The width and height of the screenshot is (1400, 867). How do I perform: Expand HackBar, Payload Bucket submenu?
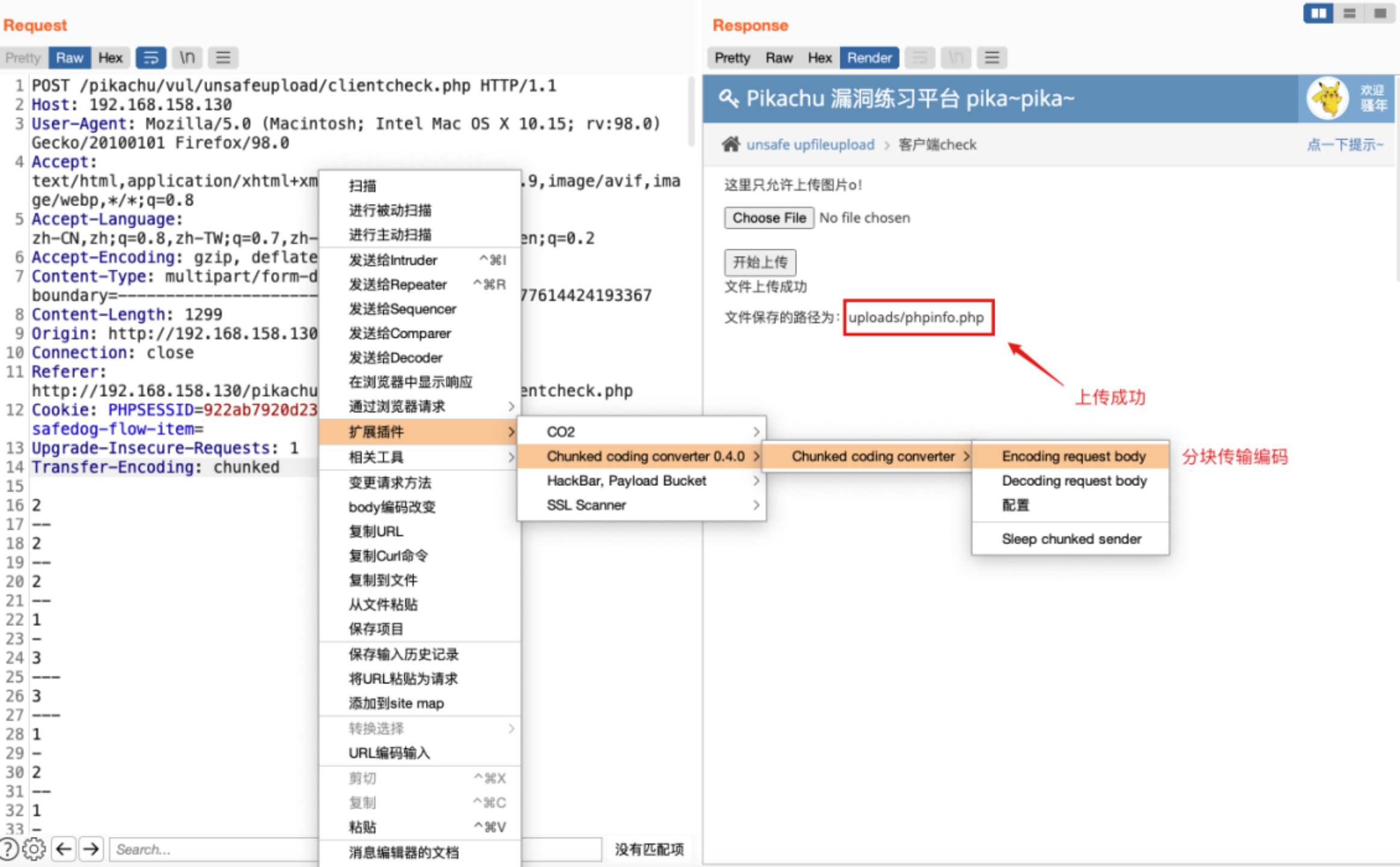point(642,480)
